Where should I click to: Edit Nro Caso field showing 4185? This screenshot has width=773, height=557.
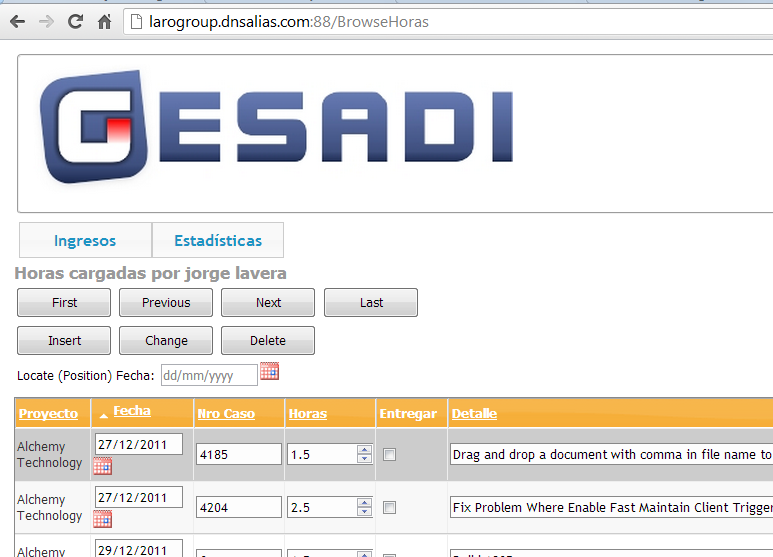pos(239,454)
